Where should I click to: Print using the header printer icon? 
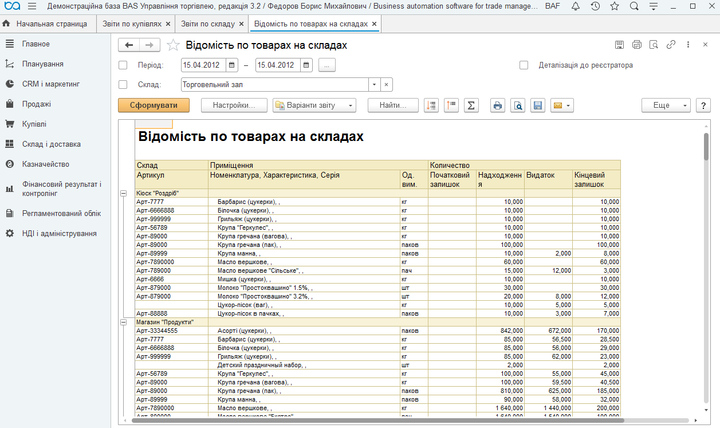[636, 45]
